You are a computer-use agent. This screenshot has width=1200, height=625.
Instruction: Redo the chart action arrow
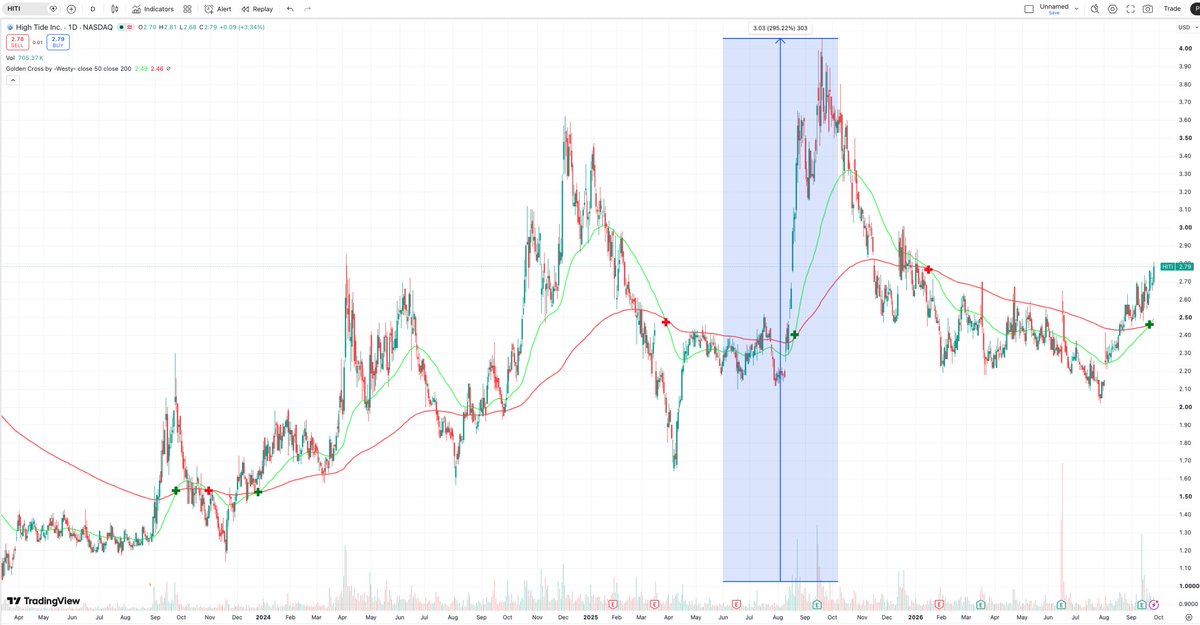pos(306,8)
